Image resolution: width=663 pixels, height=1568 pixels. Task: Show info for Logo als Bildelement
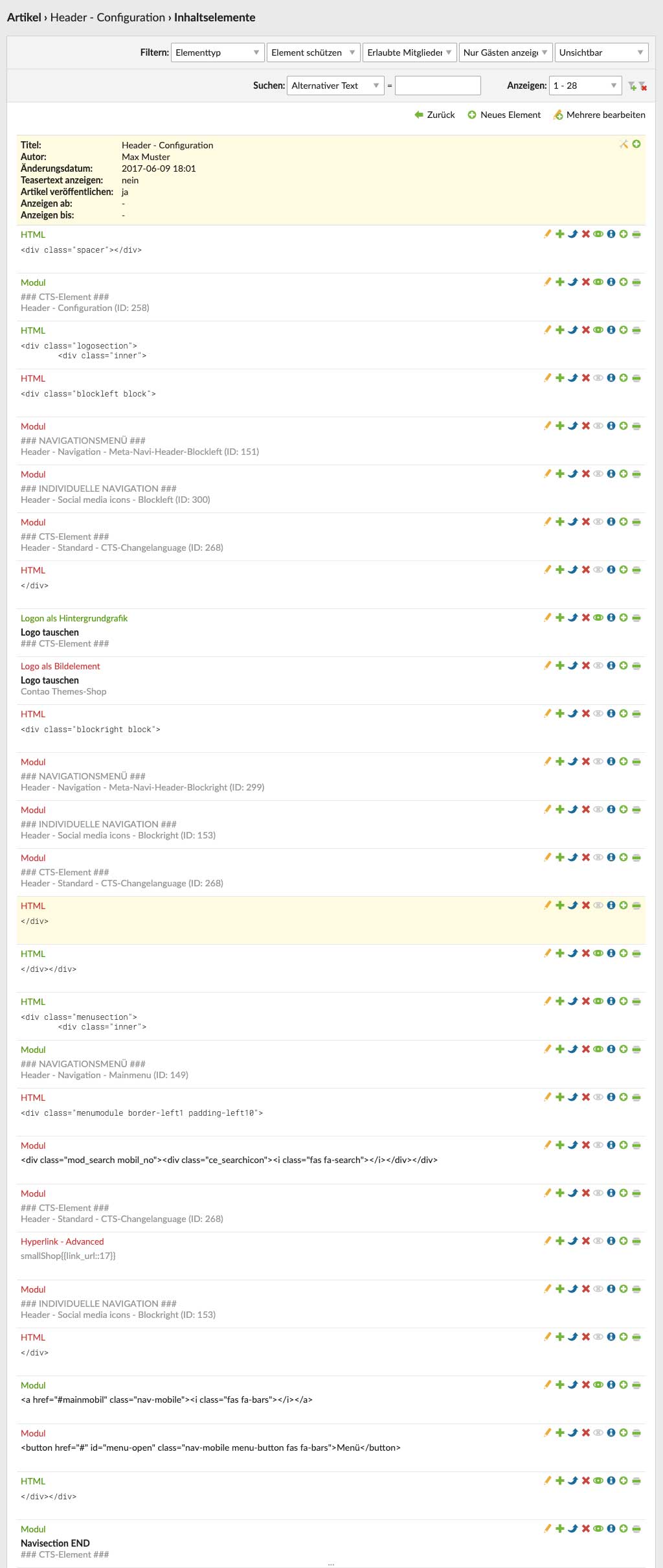point(611,665)
